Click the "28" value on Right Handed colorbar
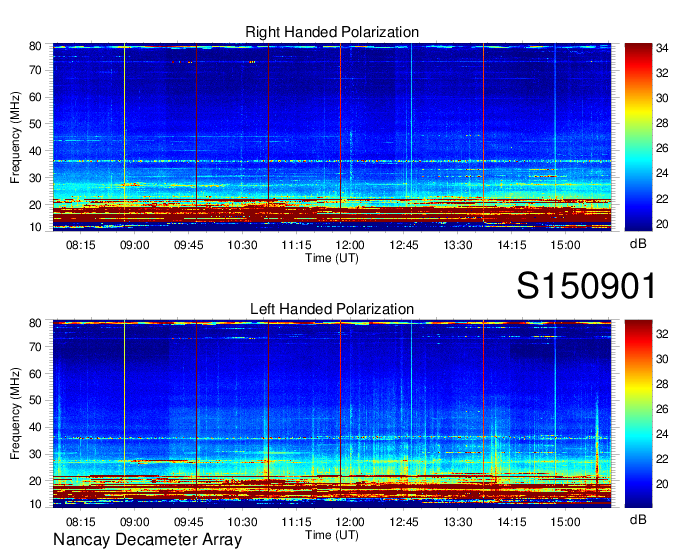Image resolution: width=680 pixels, height=552 pixels. [x=662, y=123]
